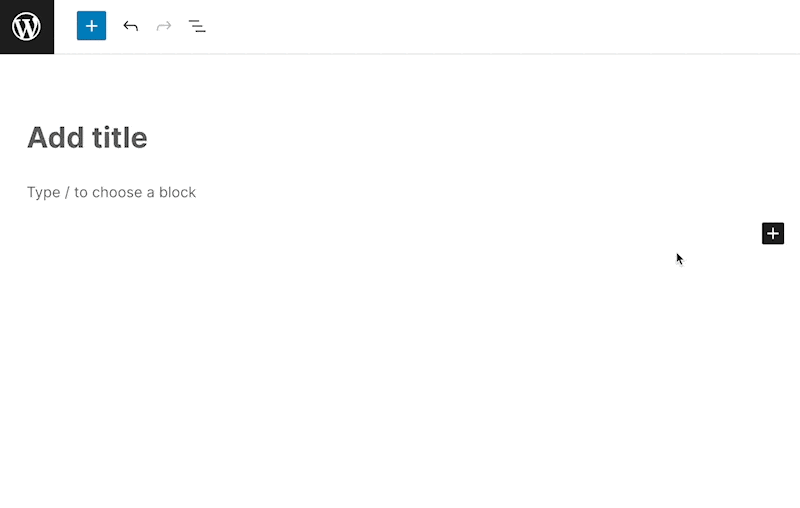Select the empty paragraph block placeholder
The height and width of the screenshot is (508, 800).
tap(111, 192)
